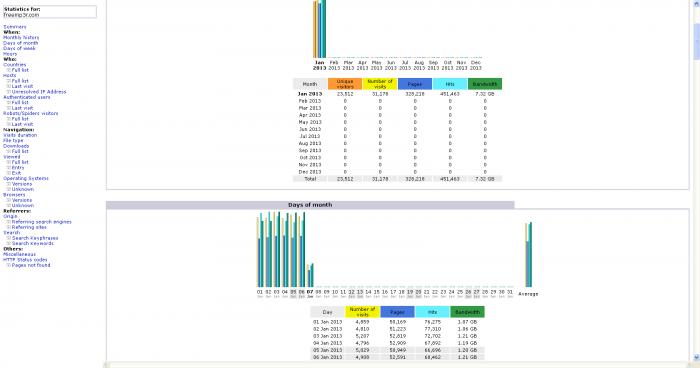Click the vertical scrollbar down arrow

pyautogui.click(x=696, y=358)
